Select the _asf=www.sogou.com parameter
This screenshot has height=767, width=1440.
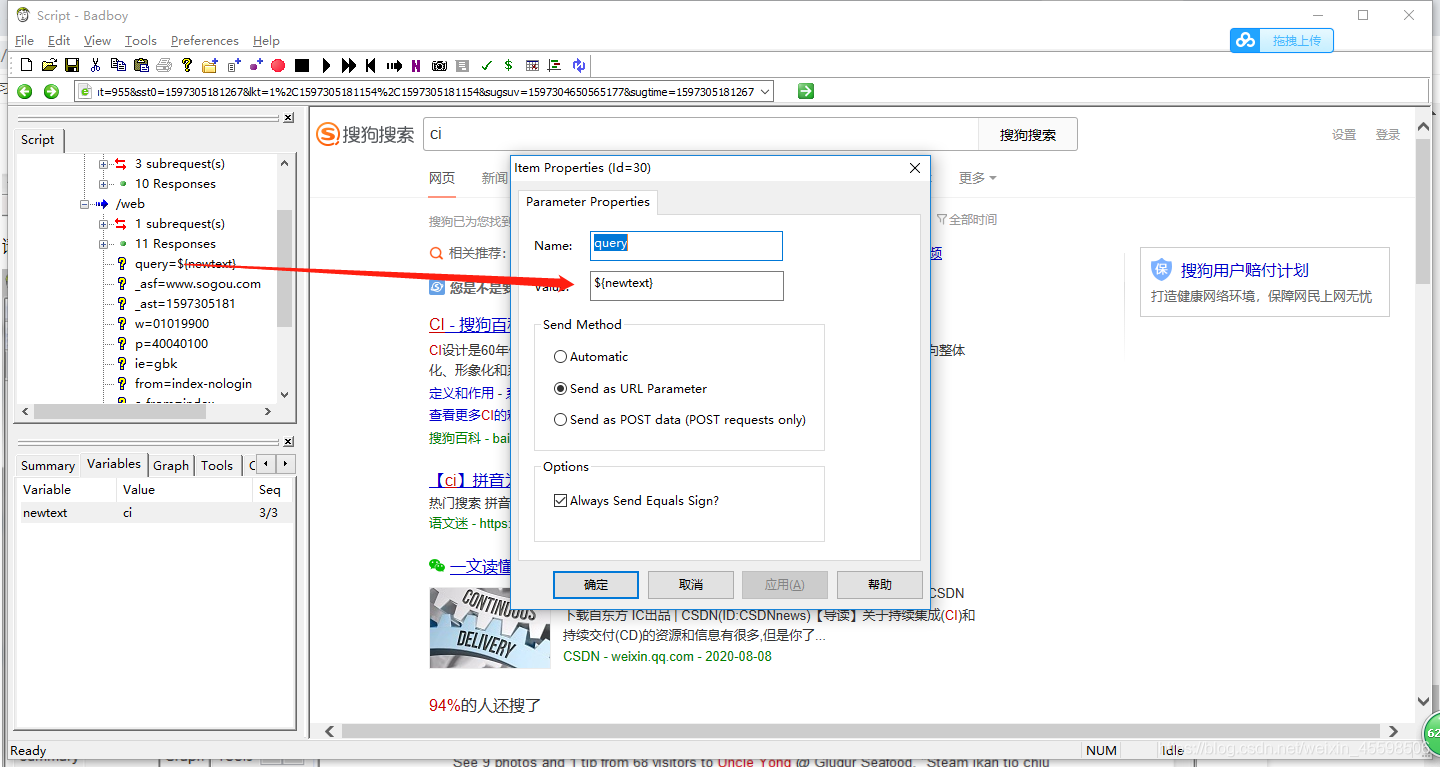click(x=198, y=284)
